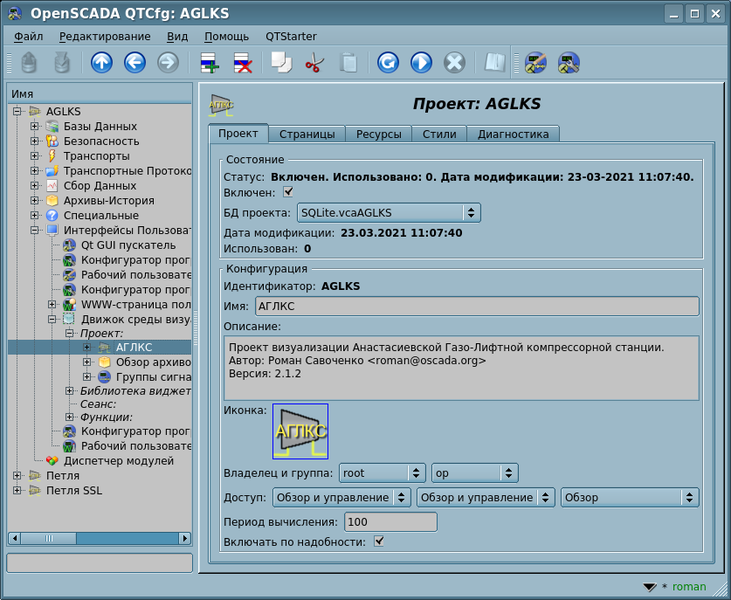731x600 pixels.
Task: Open the QTStarter menu
Action: coord(291,36)
